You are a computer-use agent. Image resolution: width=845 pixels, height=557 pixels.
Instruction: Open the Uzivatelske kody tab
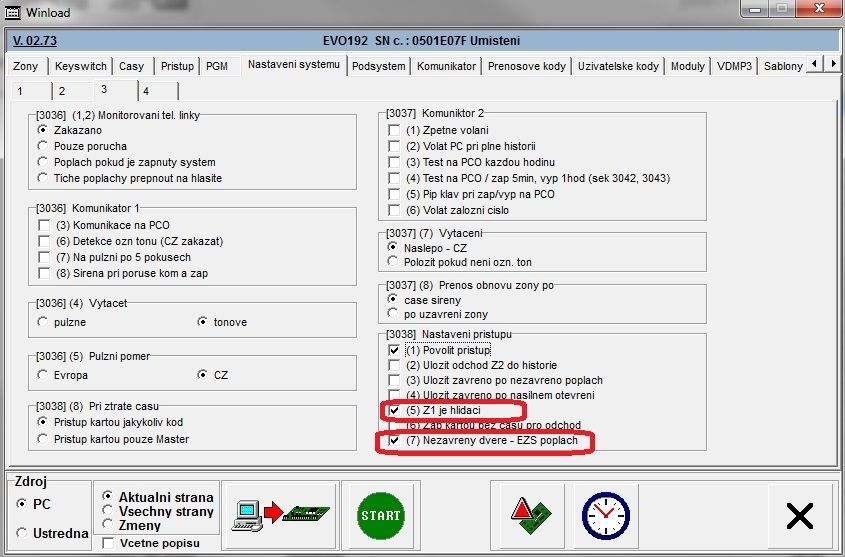(x=619, y=67)
